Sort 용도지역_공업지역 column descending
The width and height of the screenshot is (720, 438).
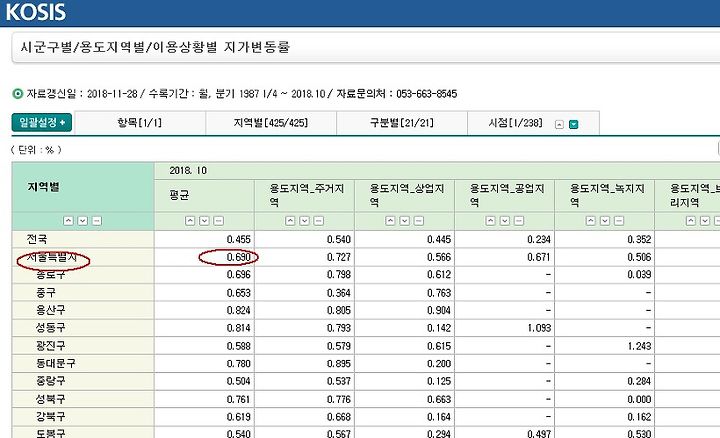coord(505,221)
